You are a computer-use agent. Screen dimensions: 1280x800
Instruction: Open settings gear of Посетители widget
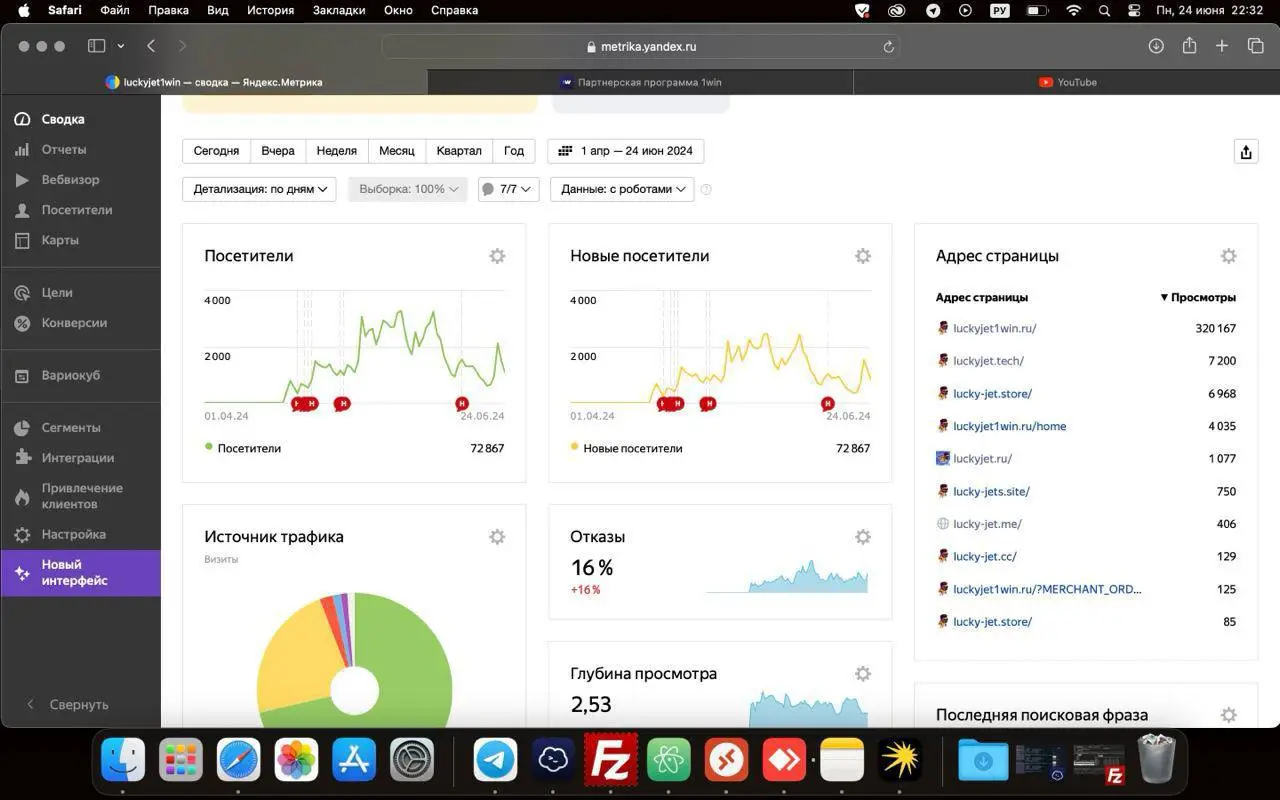[497, 256]
